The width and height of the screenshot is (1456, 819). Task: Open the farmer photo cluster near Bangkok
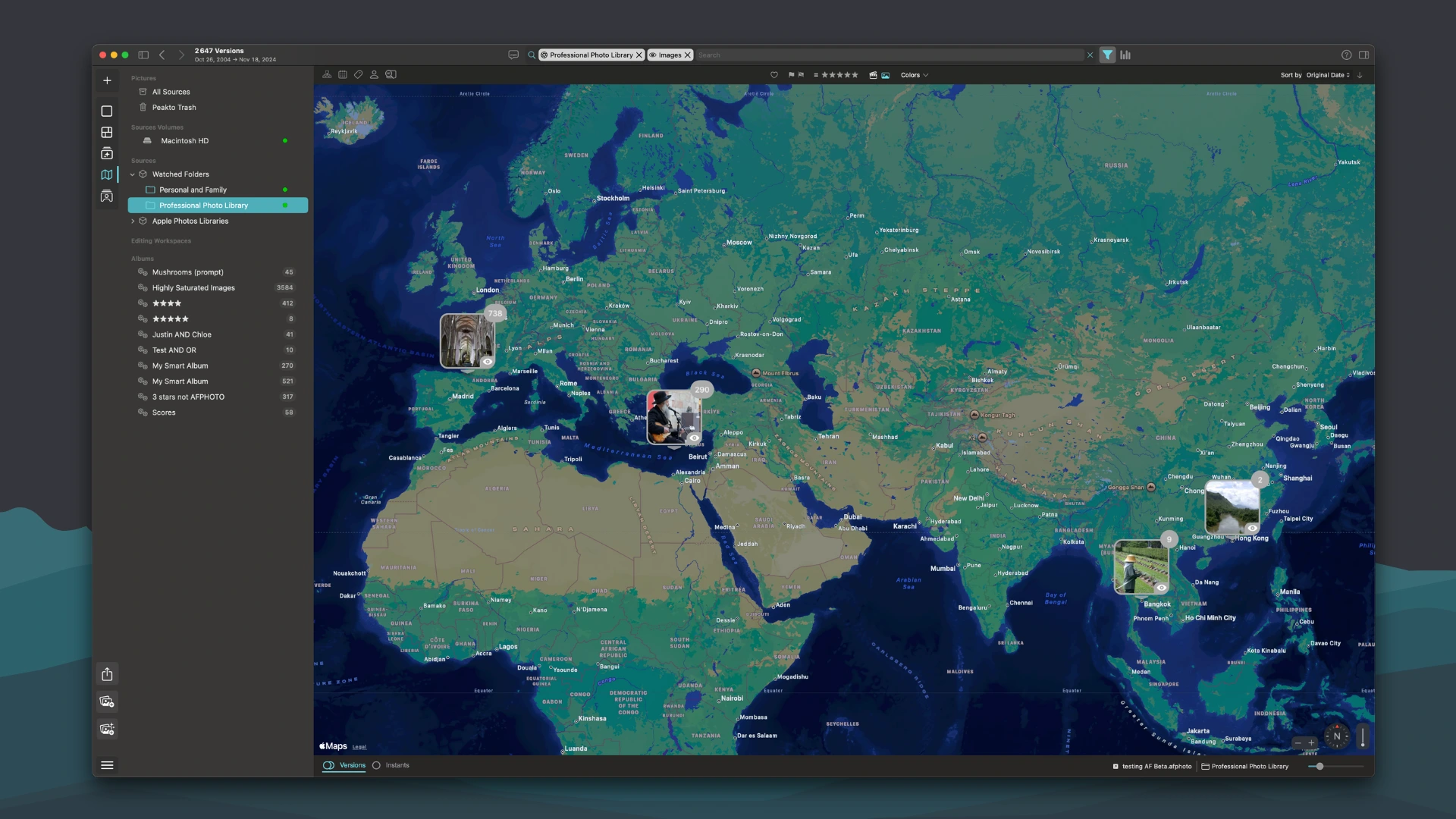click(1141, 567)
